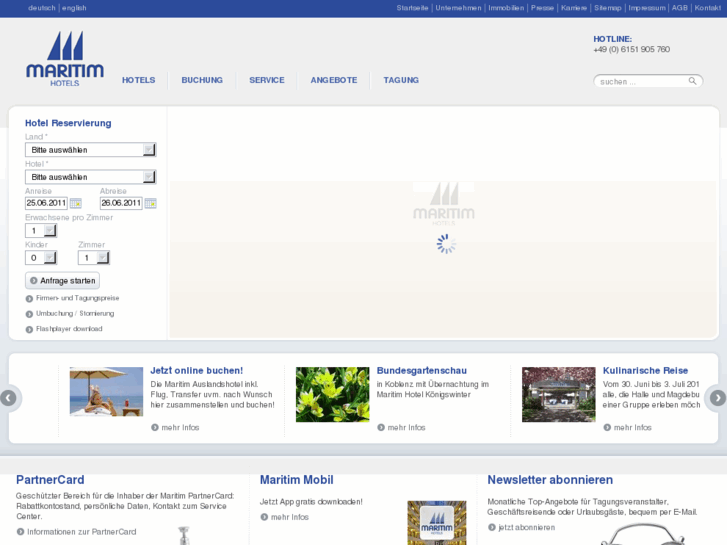
Task: Open the Karriere page
Action: 574,8
